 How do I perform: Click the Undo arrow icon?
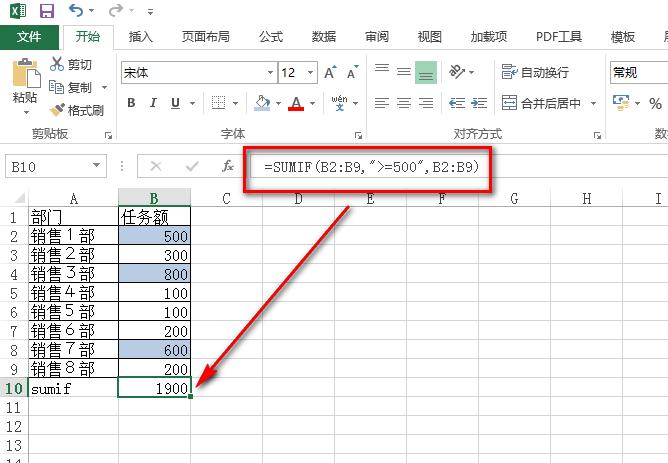[x=76, y=10]
